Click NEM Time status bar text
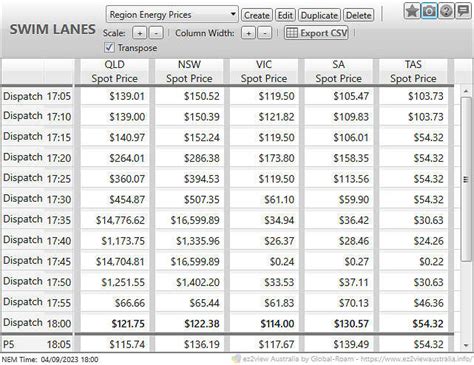The width and height of the screenshot is (474, 365). 50,360
